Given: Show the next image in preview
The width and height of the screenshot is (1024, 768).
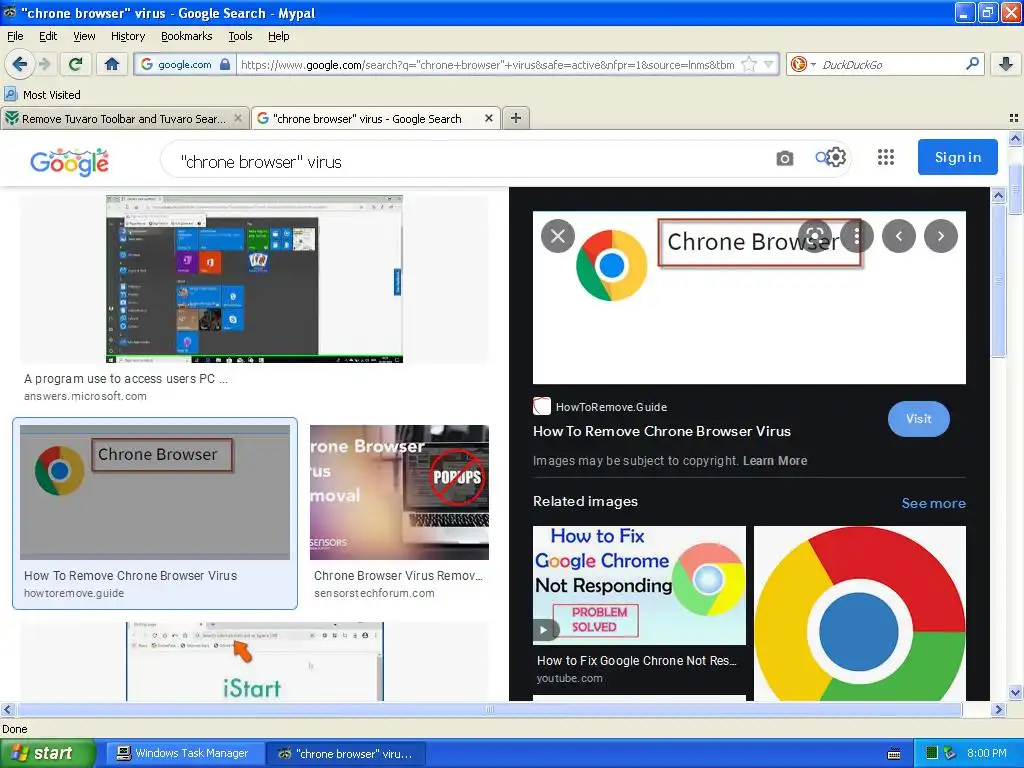Looking at the screenshot, I should click(940, 236).
